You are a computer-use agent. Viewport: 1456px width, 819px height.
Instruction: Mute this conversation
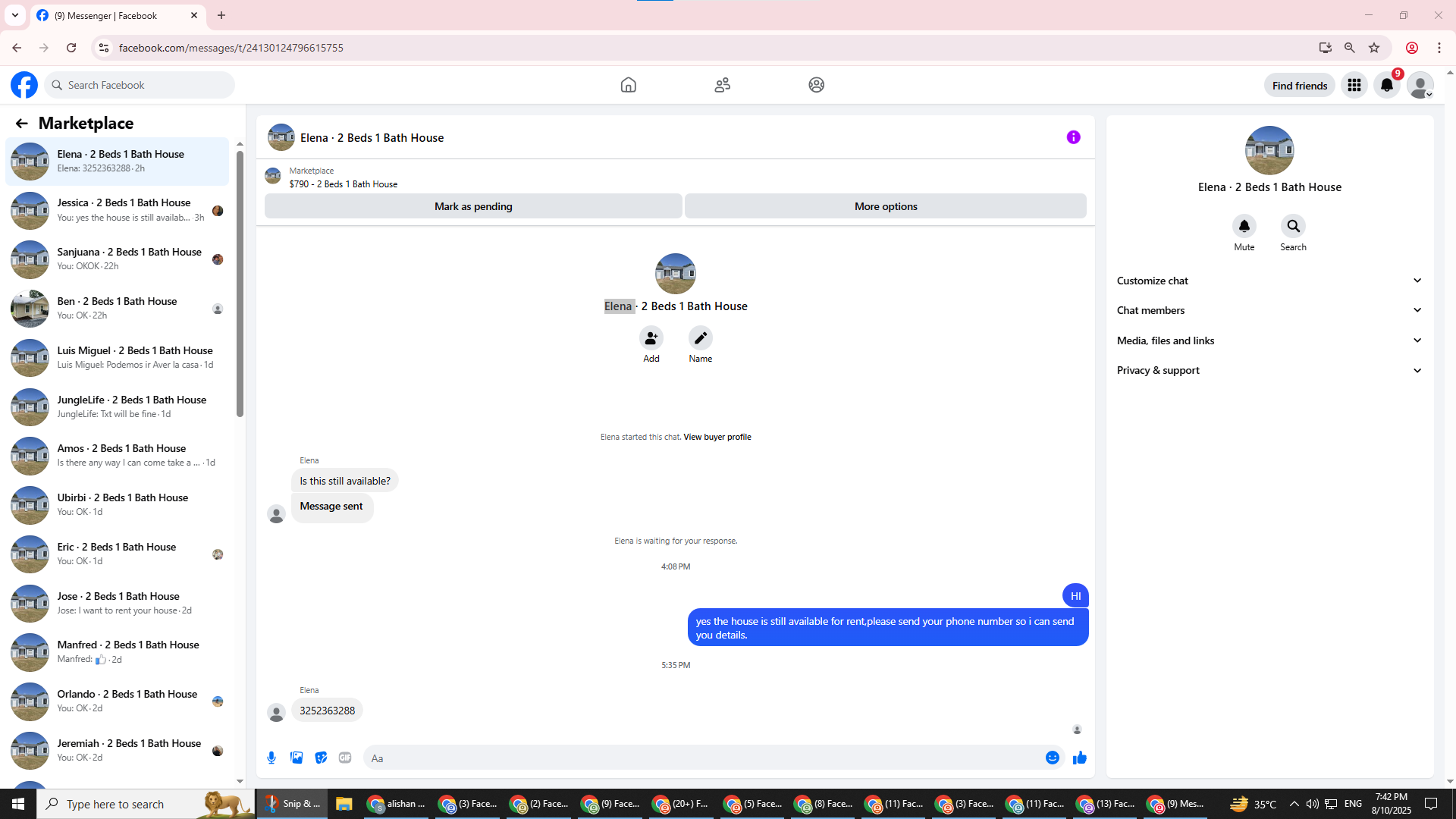pos(1244,226)
